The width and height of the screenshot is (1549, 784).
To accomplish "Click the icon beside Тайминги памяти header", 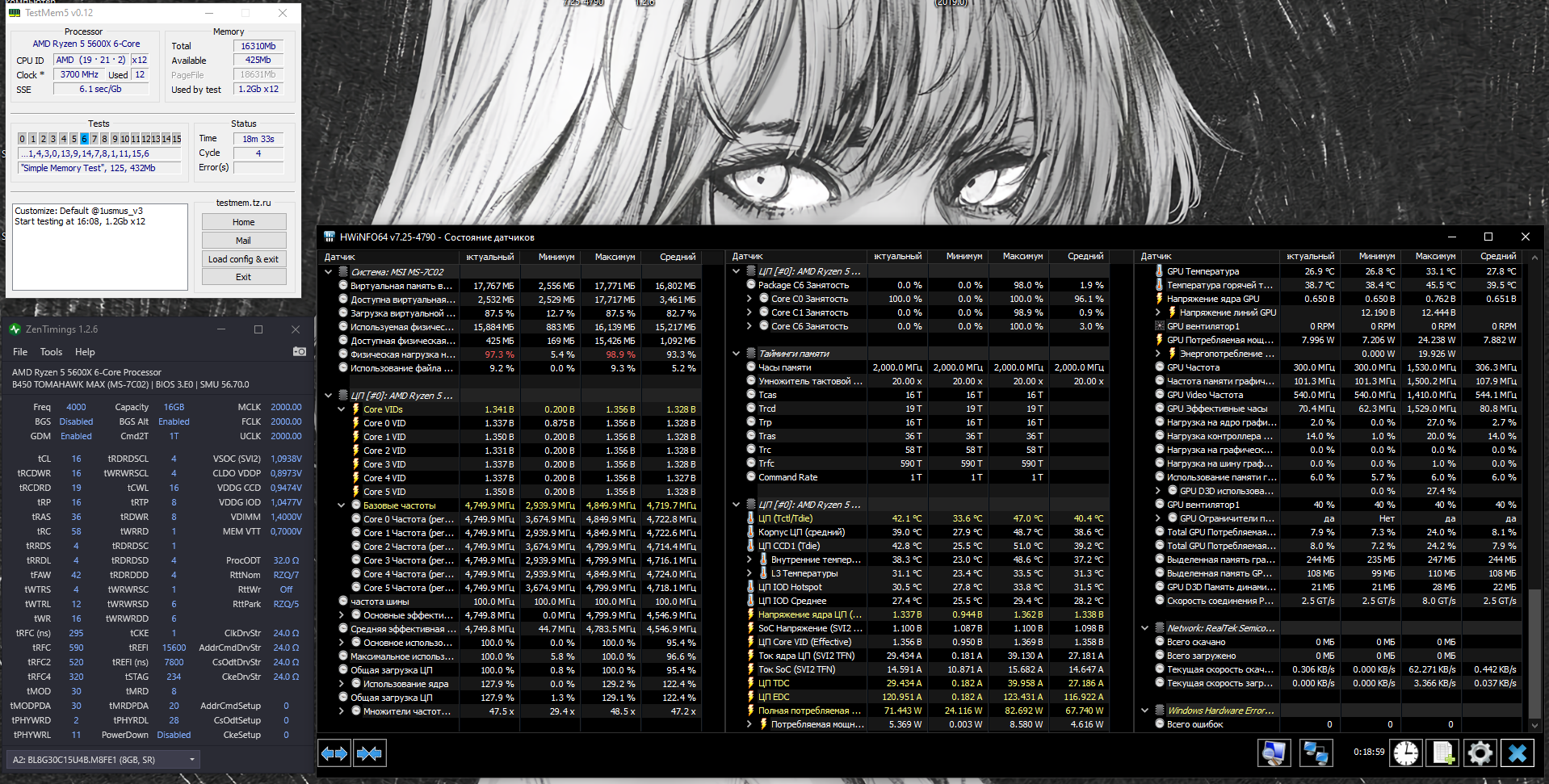I will coord(750,354).
